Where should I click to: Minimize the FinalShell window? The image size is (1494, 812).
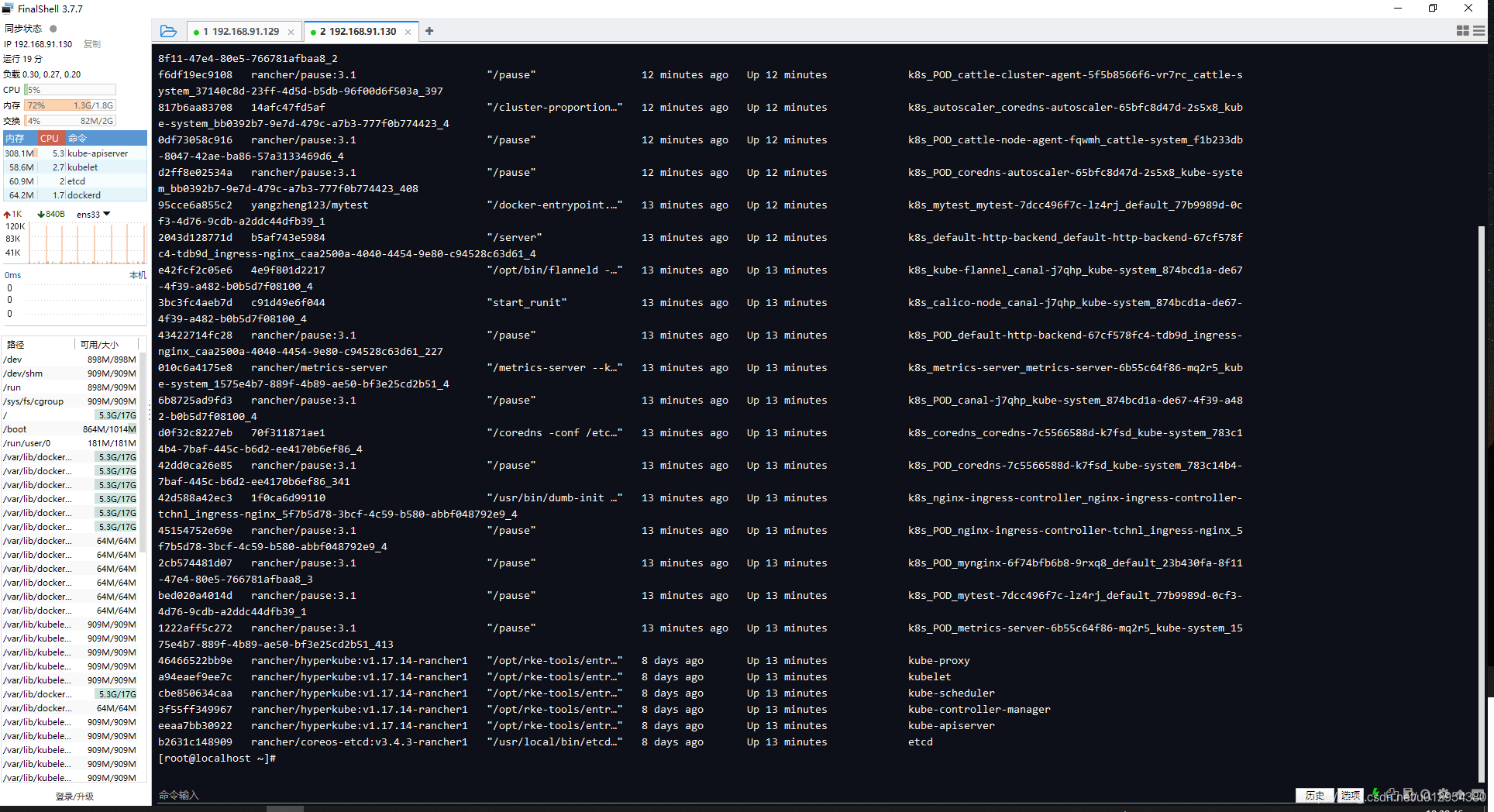[1398, 9]
